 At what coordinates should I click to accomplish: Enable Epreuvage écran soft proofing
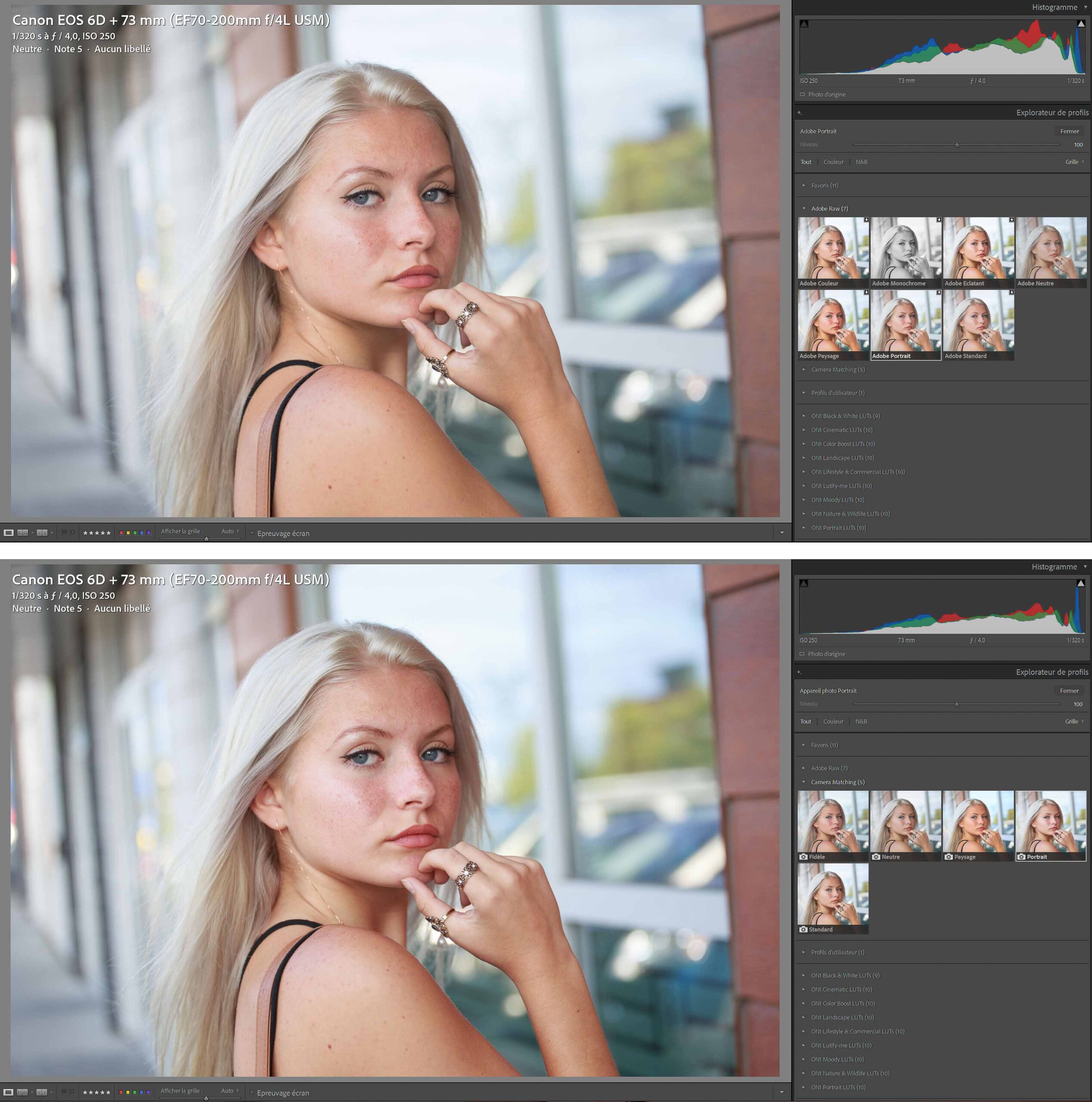coord(251,533)
